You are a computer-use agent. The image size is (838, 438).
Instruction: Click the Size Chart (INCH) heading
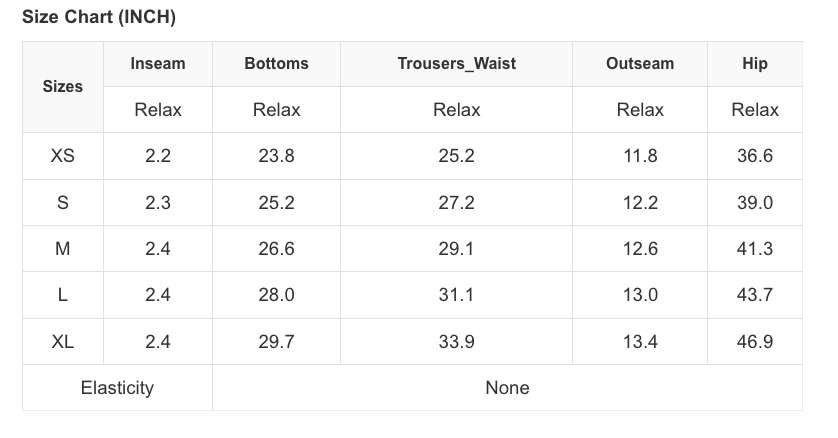[x=99, y=18]
